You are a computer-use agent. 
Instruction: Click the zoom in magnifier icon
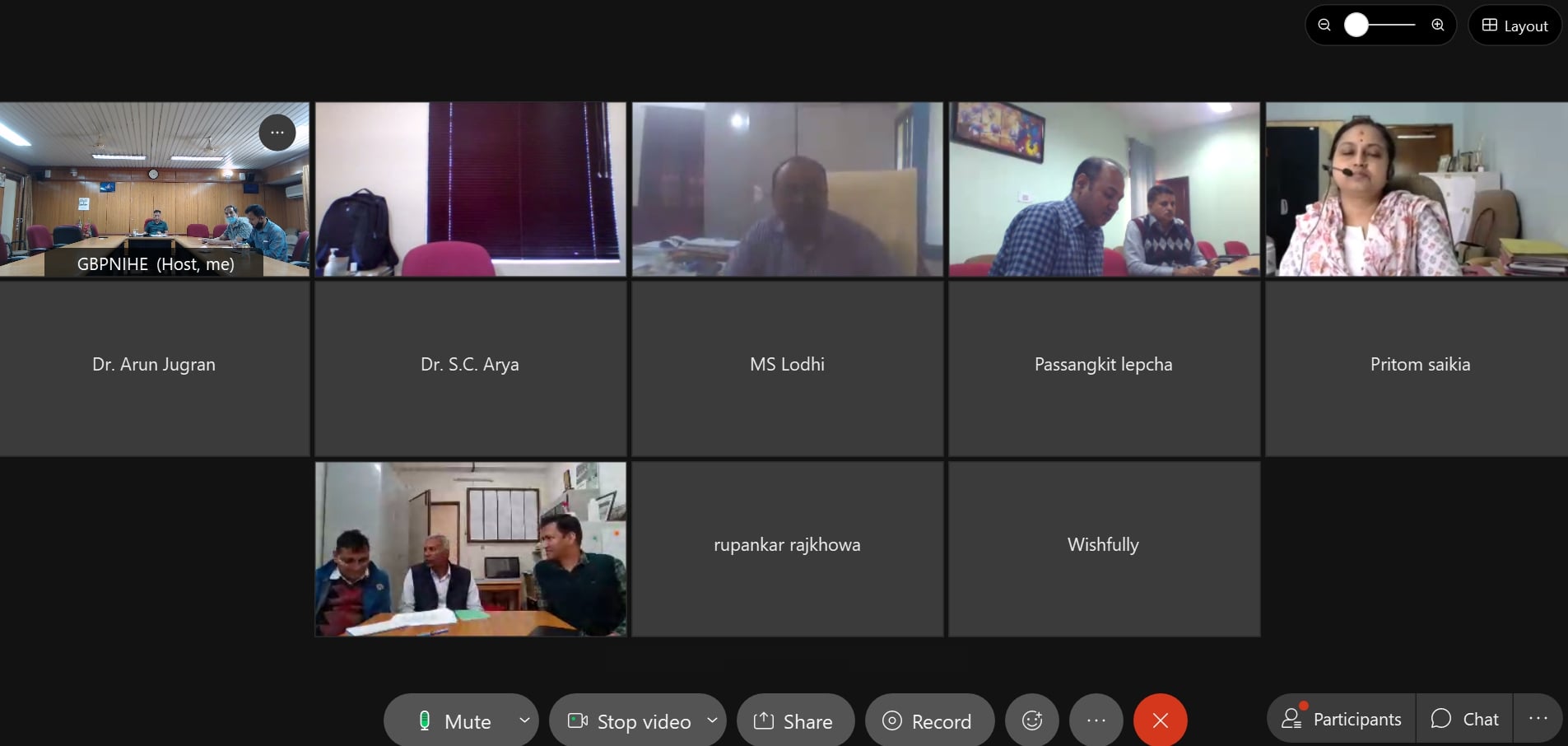(x=1438, y=25)
